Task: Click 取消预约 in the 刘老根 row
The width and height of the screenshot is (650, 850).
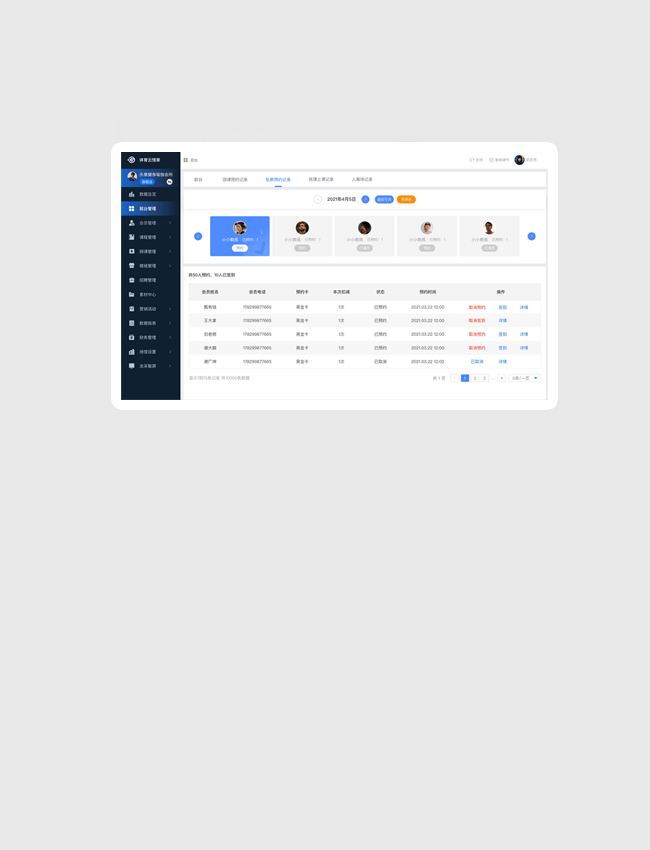Action: 477,334
